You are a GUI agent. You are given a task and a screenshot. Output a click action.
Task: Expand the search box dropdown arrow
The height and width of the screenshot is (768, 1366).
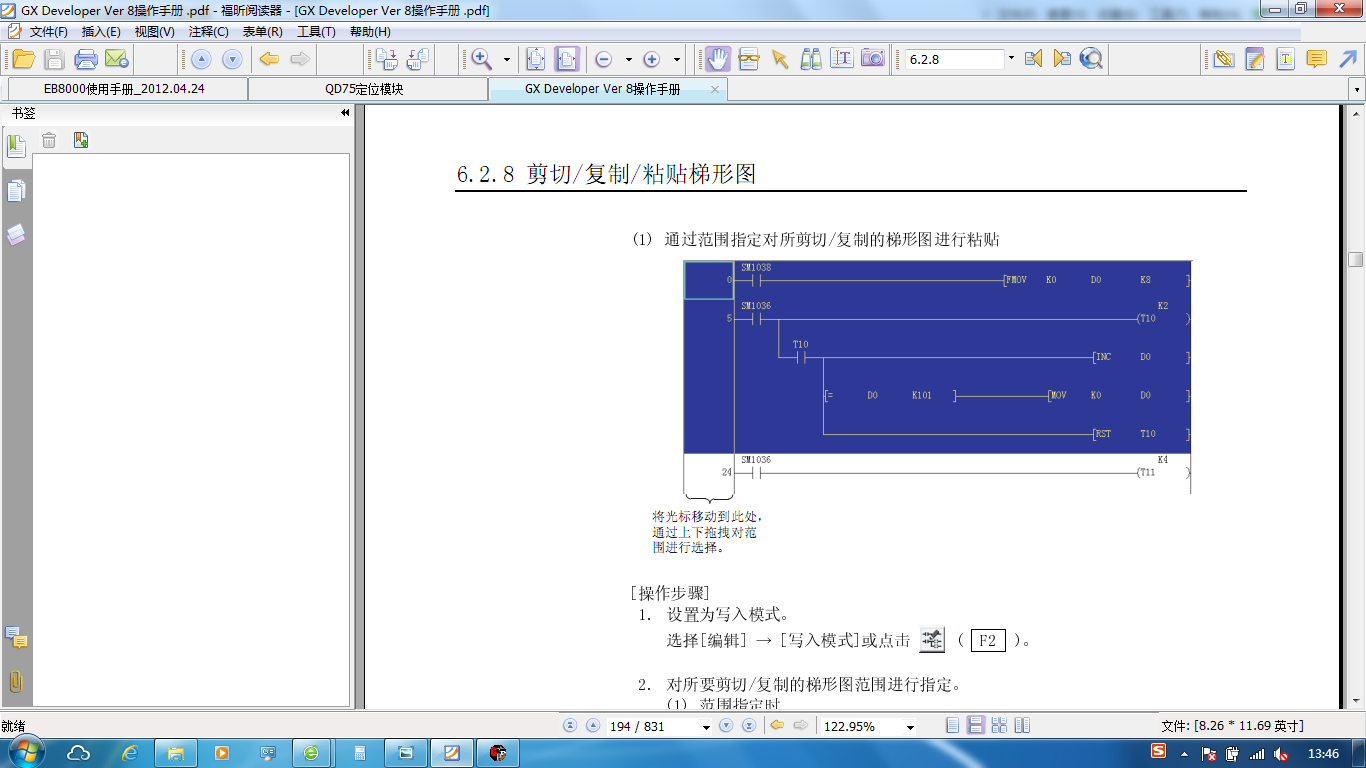(1011, 59)
